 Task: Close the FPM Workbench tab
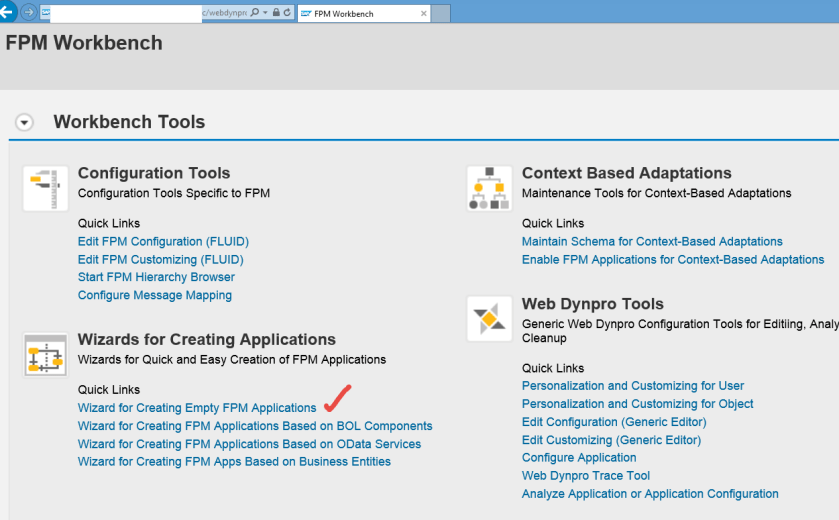[423, 13]
